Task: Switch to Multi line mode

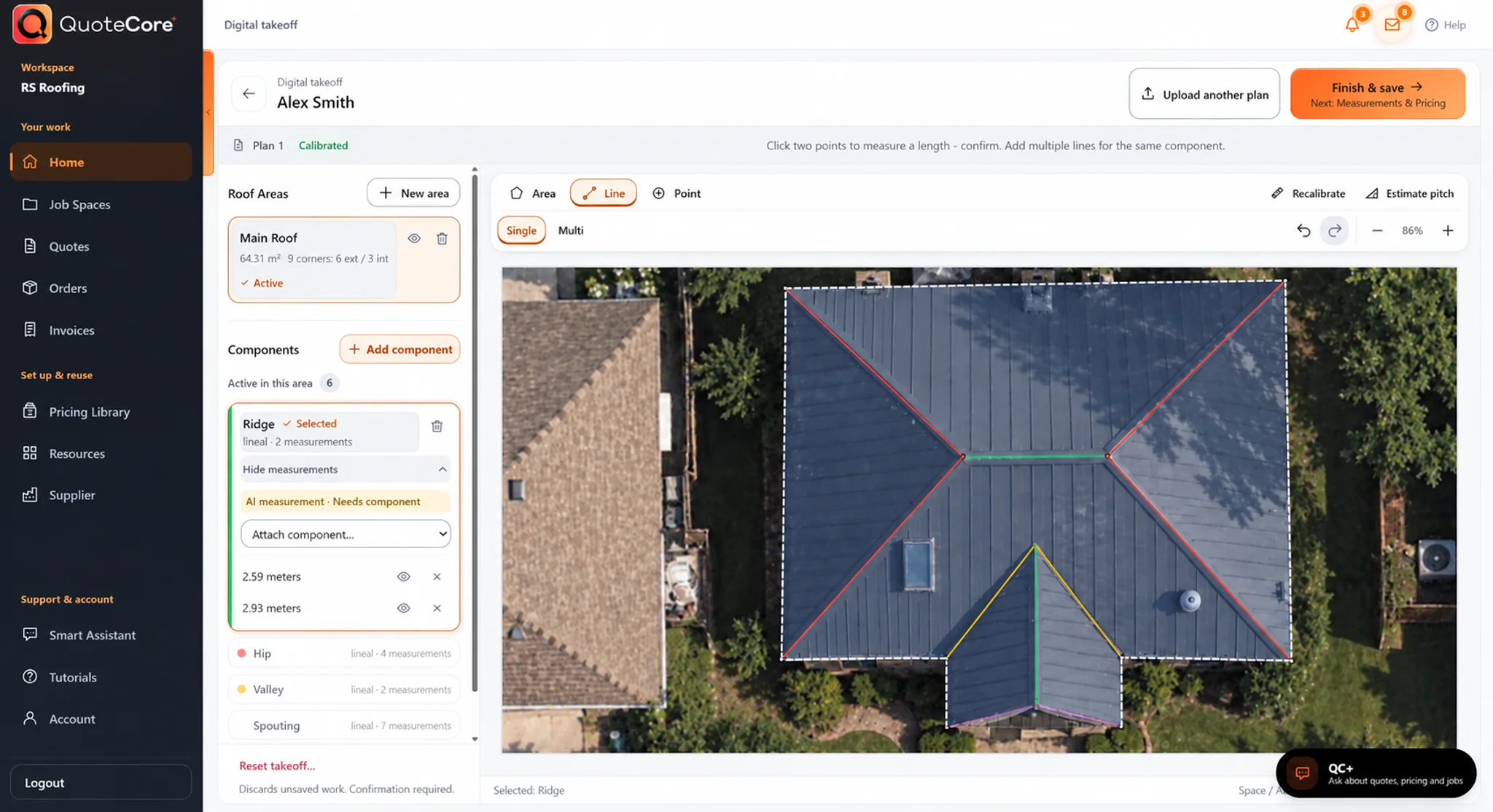Action: point(571,230)
